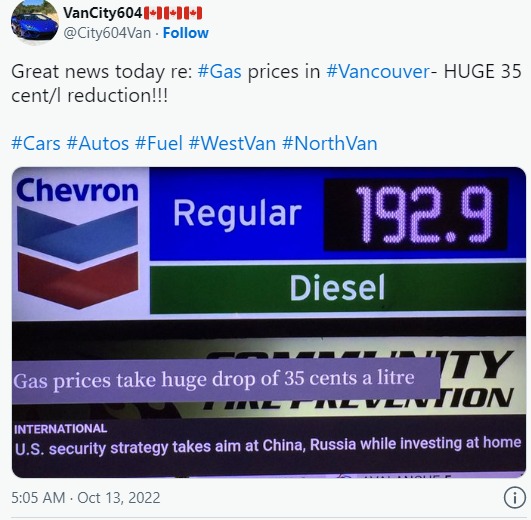Click the Canadian flag emojis beside name

pos(173,14)
